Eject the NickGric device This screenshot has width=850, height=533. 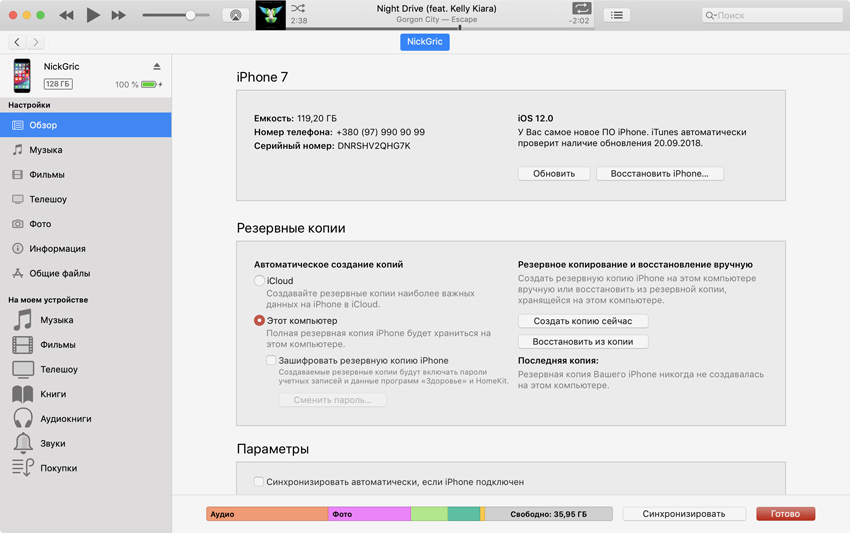pos(157,66)
